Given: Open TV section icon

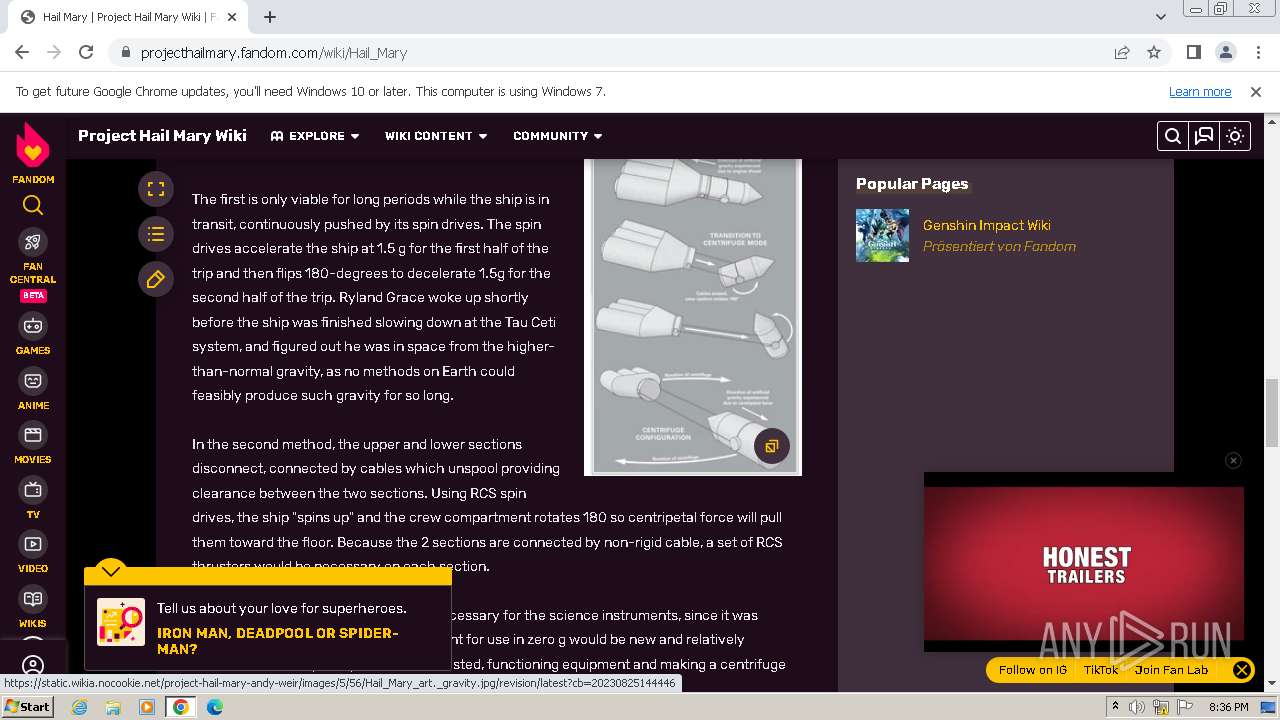Looking at the screenshot, I should tap(33, 490).
